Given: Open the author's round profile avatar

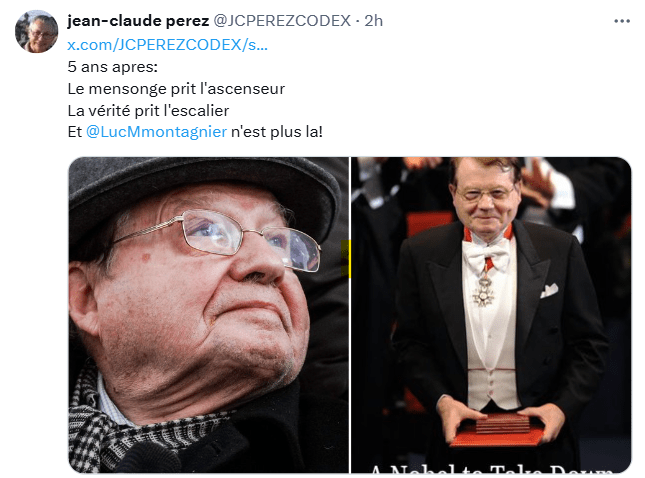Looking at the screenshot, I should (36, 32).
